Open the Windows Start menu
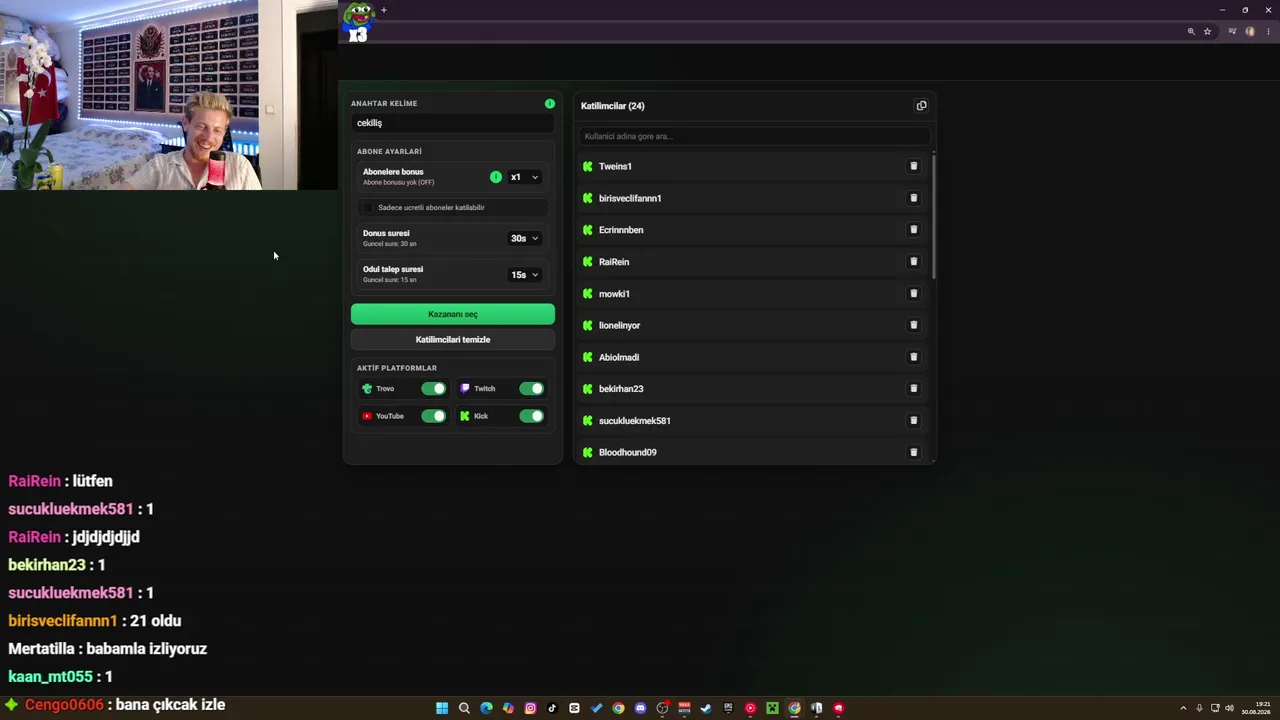Image resolution: width=1280 pixels, height=720 pixels. [x=442, y=708]
